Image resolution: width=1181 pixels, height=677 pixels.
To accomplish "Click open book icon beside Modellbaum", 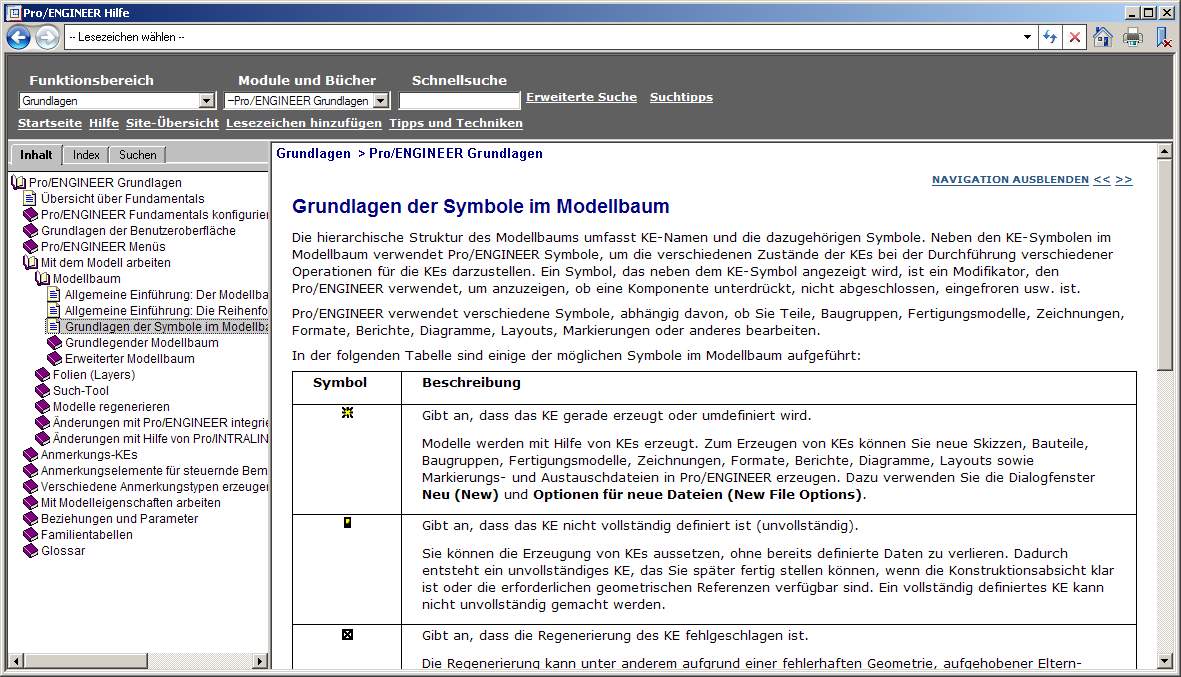I will [42, 279].
